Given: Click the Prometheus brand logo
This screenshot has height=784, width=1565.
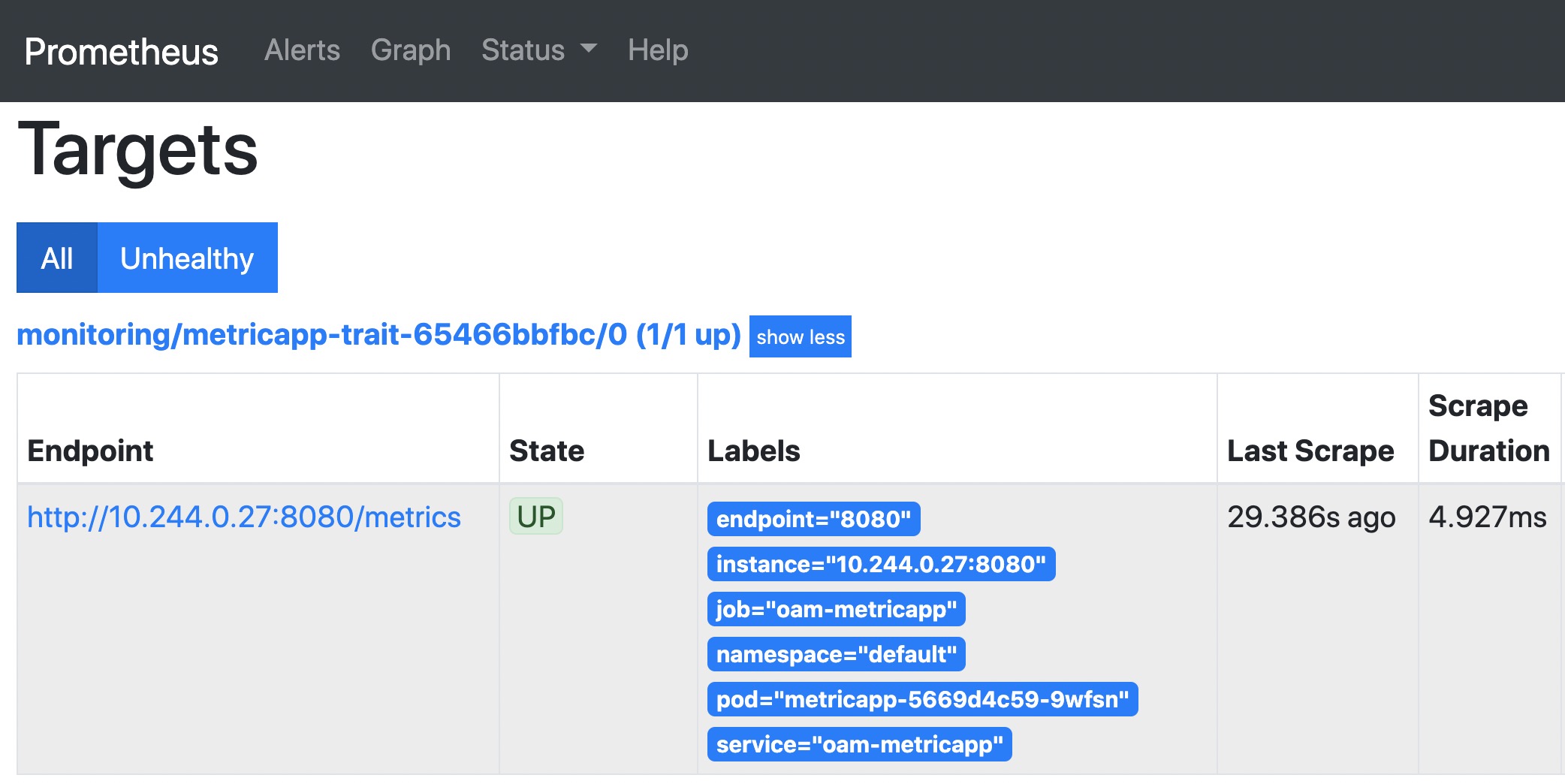Looking at the screenshot, I should coord(120,50).
